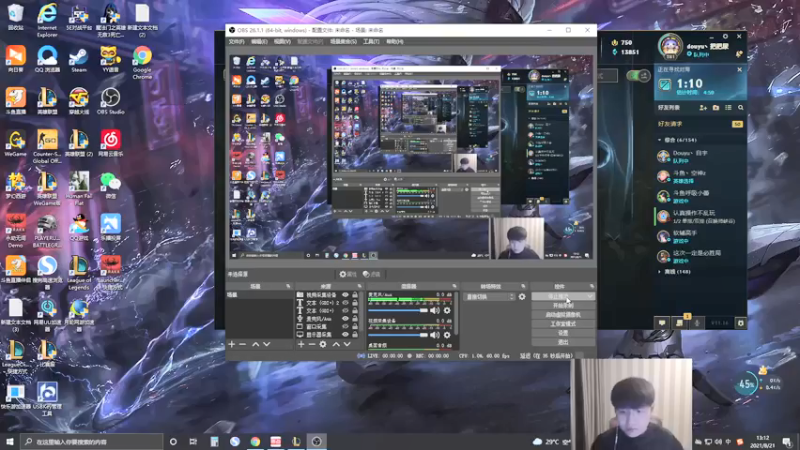Open scene transition properties gear
This screenshot has width=800, height=450.
coord(522,296)
